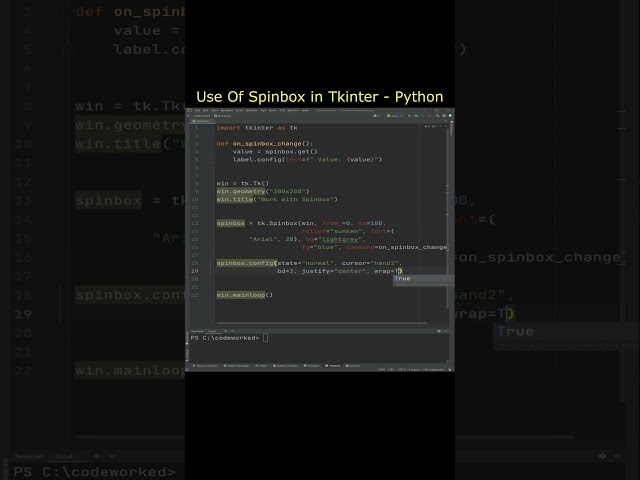640x480 pixels.
Task: Open the Window menu
Action: tap(293, 110)
